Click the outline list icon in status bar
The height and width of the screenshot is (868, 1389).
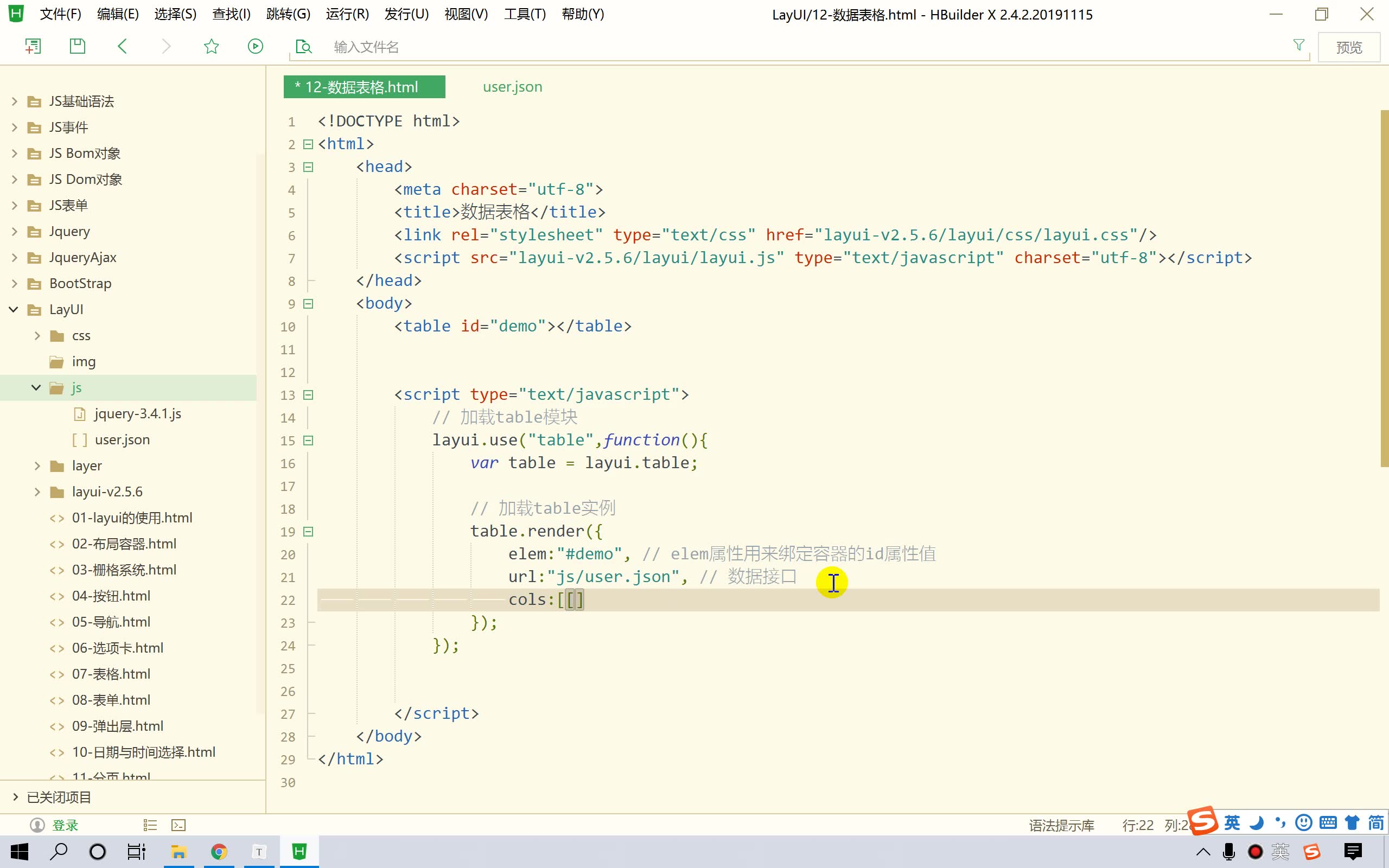(150, 826)
